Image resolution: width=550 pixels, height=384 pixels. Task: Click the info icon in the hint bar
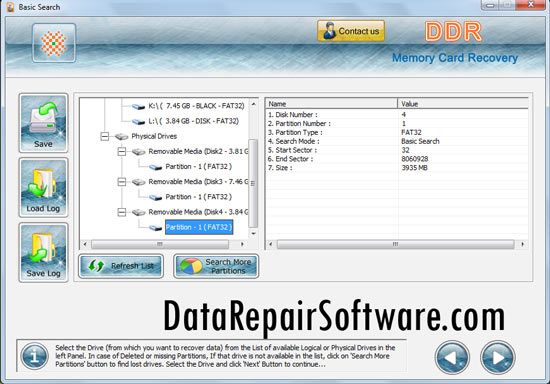point(34,356)
